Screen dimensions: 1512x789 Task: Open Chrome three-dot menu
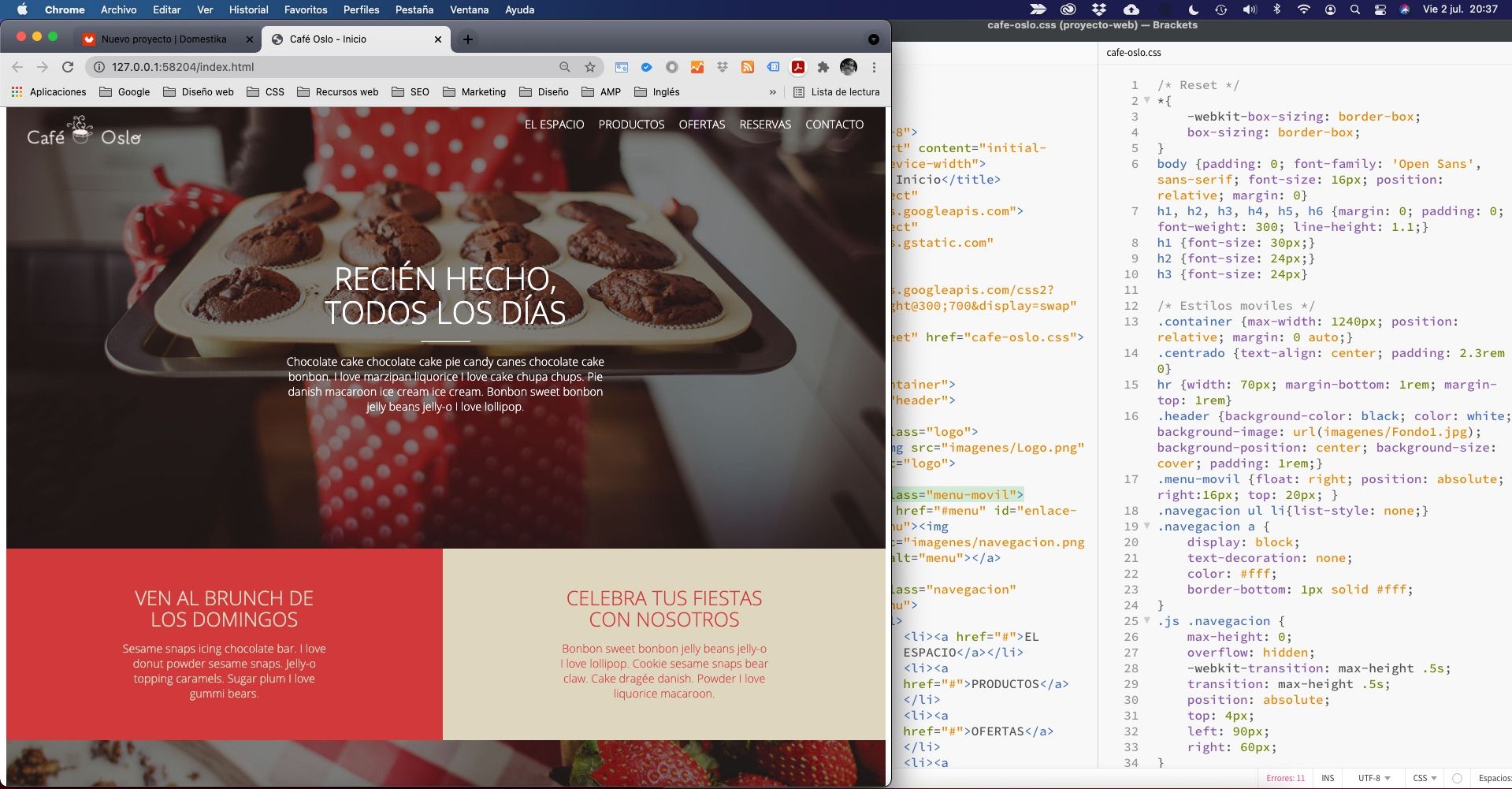tap(874, 67)
